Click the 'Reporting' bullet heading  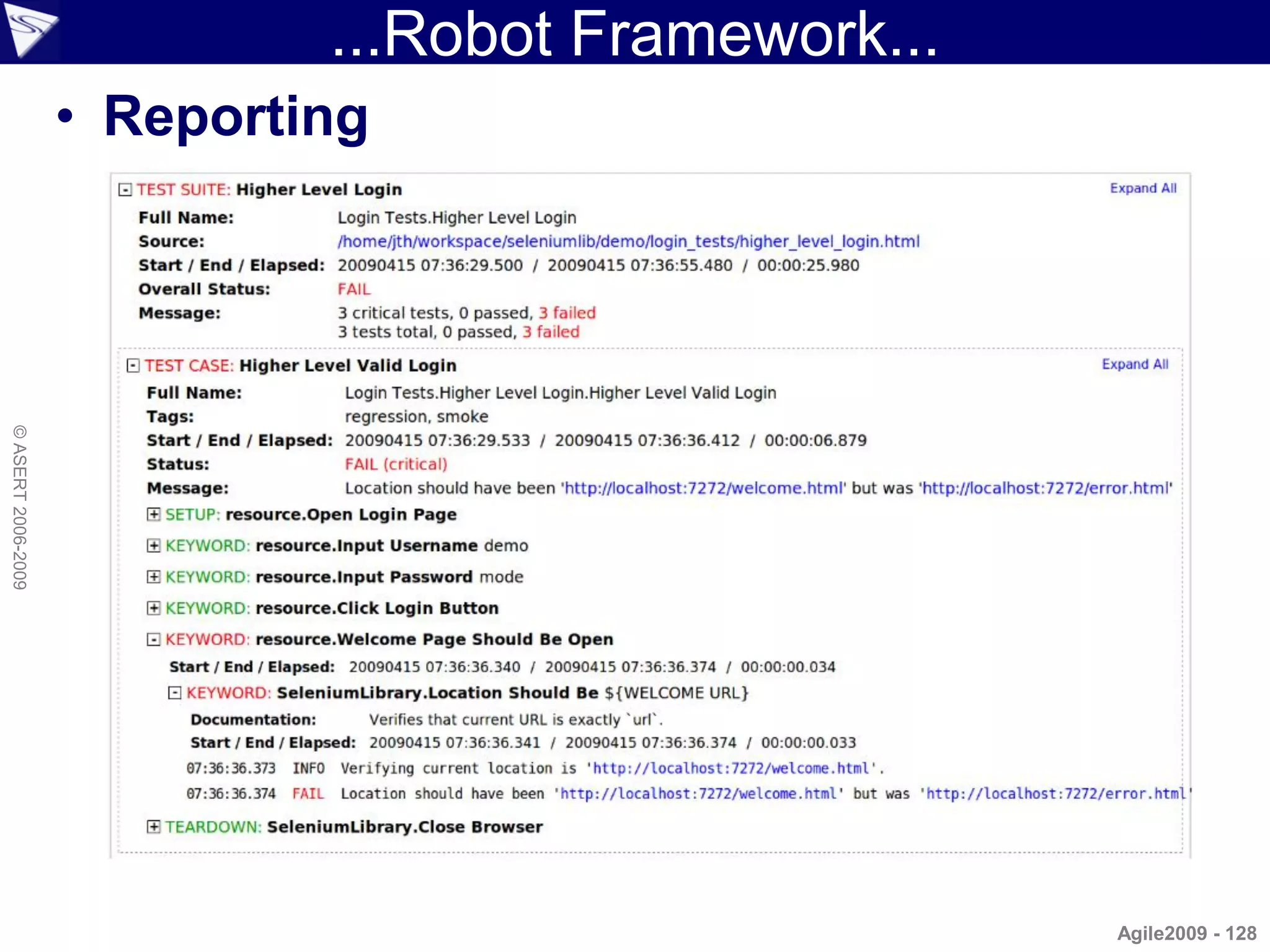coord(236,118)
